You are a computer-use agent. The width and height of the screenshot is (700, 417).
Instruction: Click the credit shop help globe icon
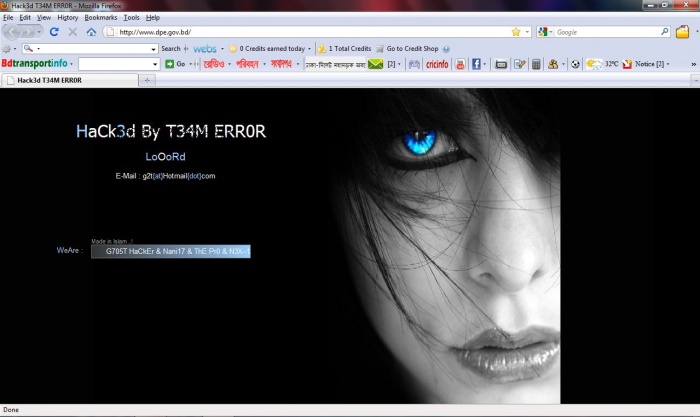pos(446,49)
